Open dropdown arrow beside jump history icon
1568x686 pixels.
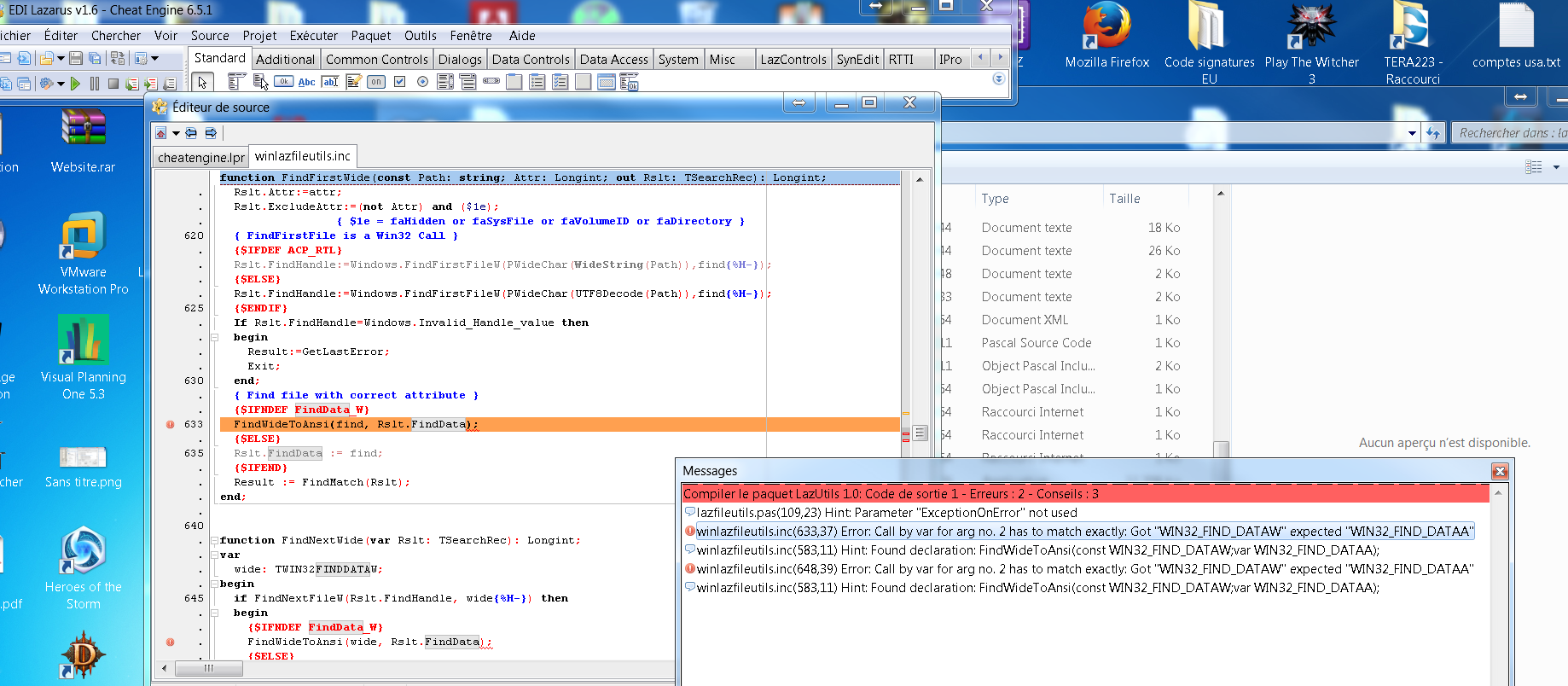pyautogui.click(x=176, y=133)
